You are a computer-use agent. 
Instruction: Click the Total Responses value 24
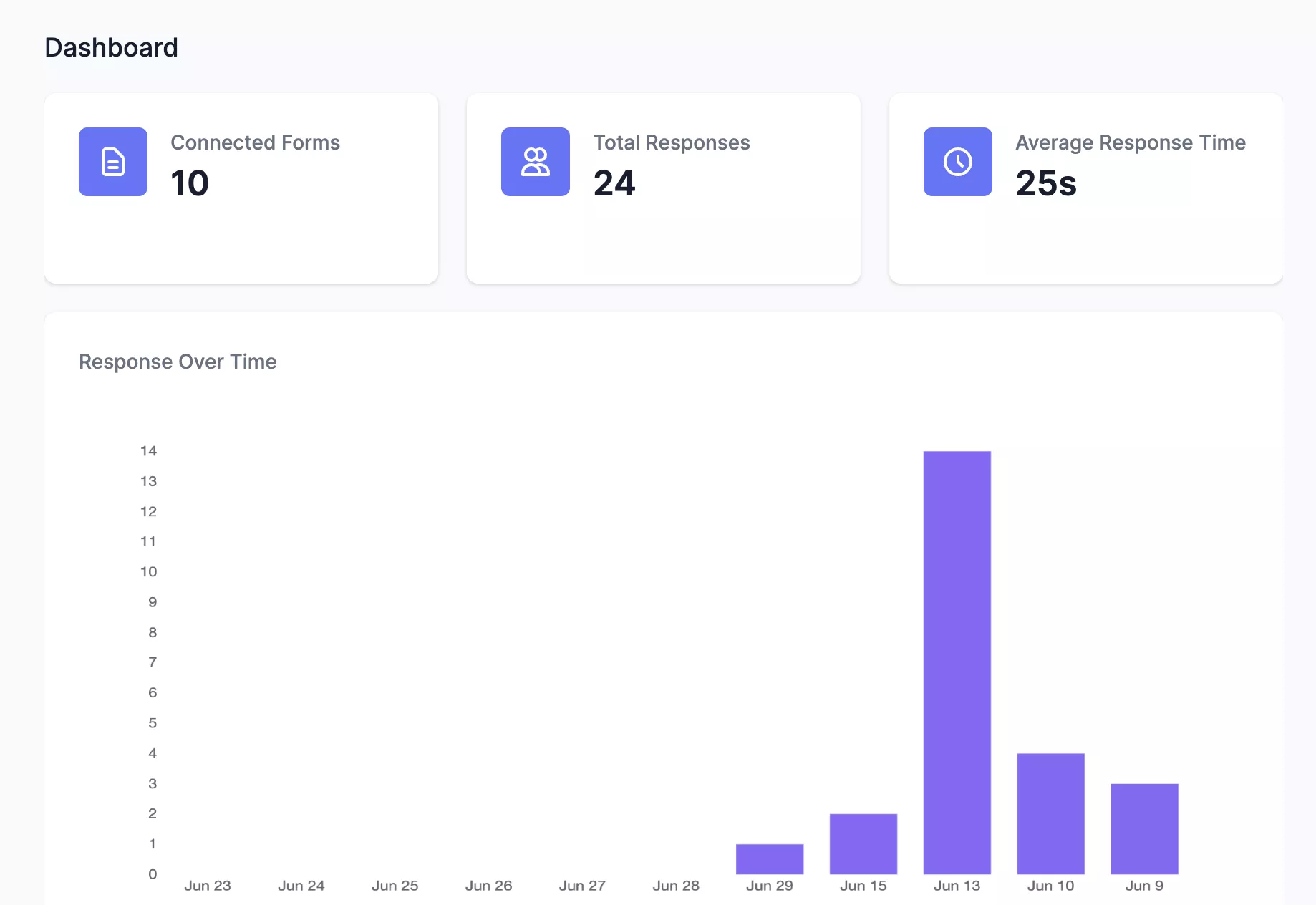614,183
